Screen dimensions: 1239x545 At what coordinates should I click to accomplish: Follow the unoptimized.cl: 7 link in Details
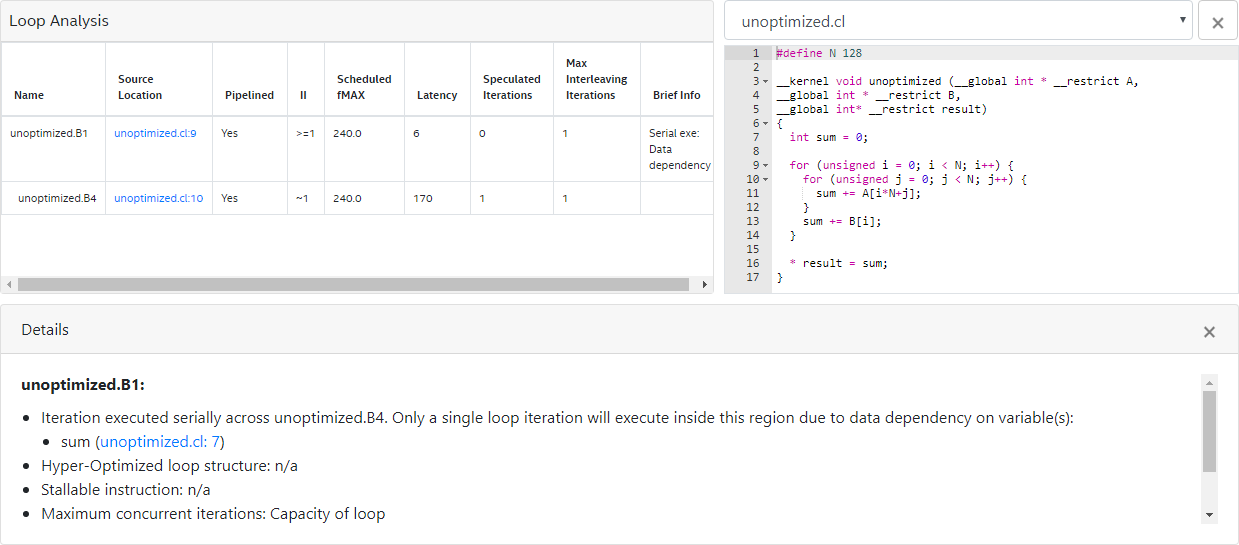(x=159, y=441)
